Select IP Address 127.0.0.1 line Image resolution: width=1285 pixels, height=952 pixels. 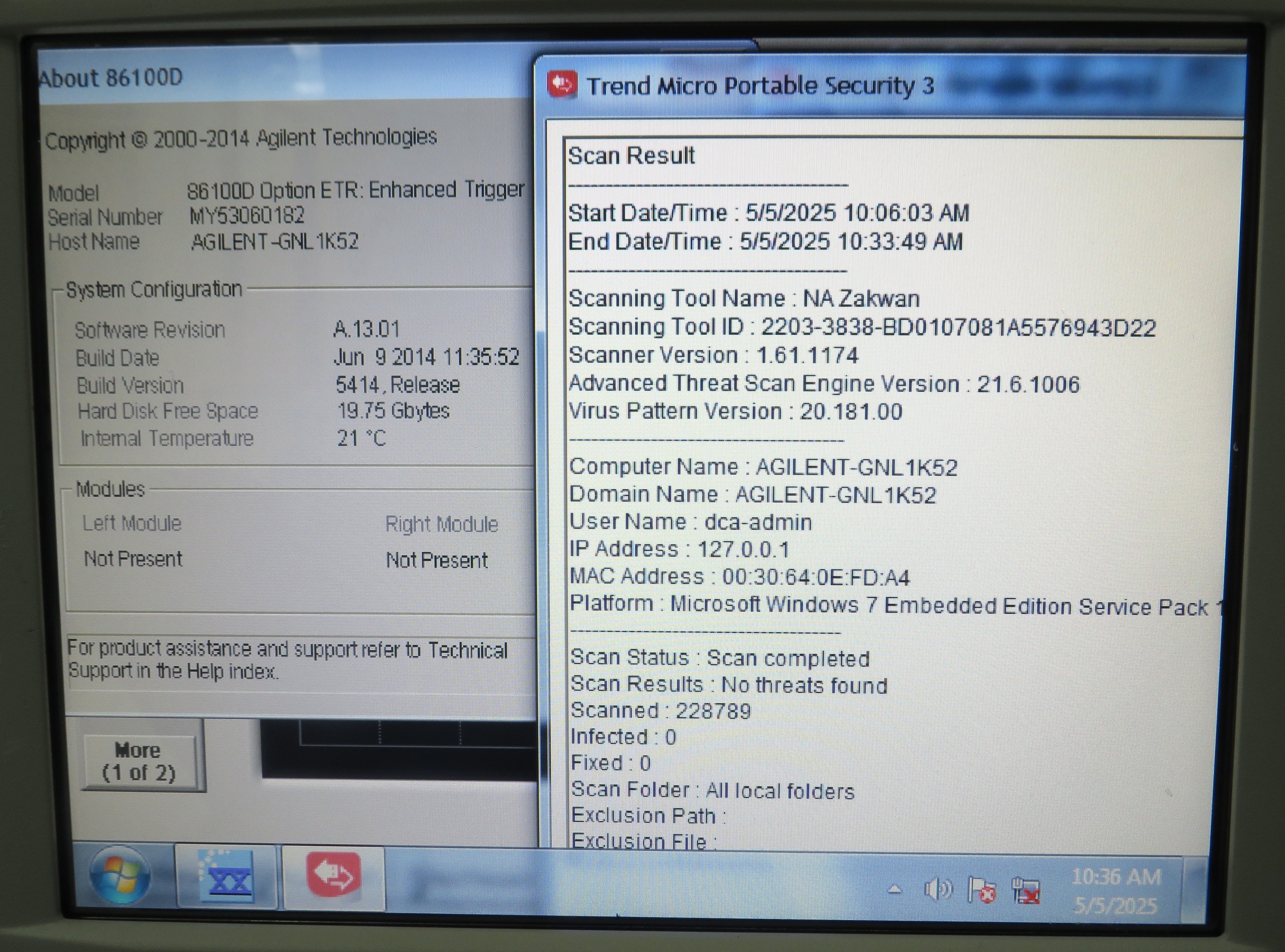[x=680, y=549]
